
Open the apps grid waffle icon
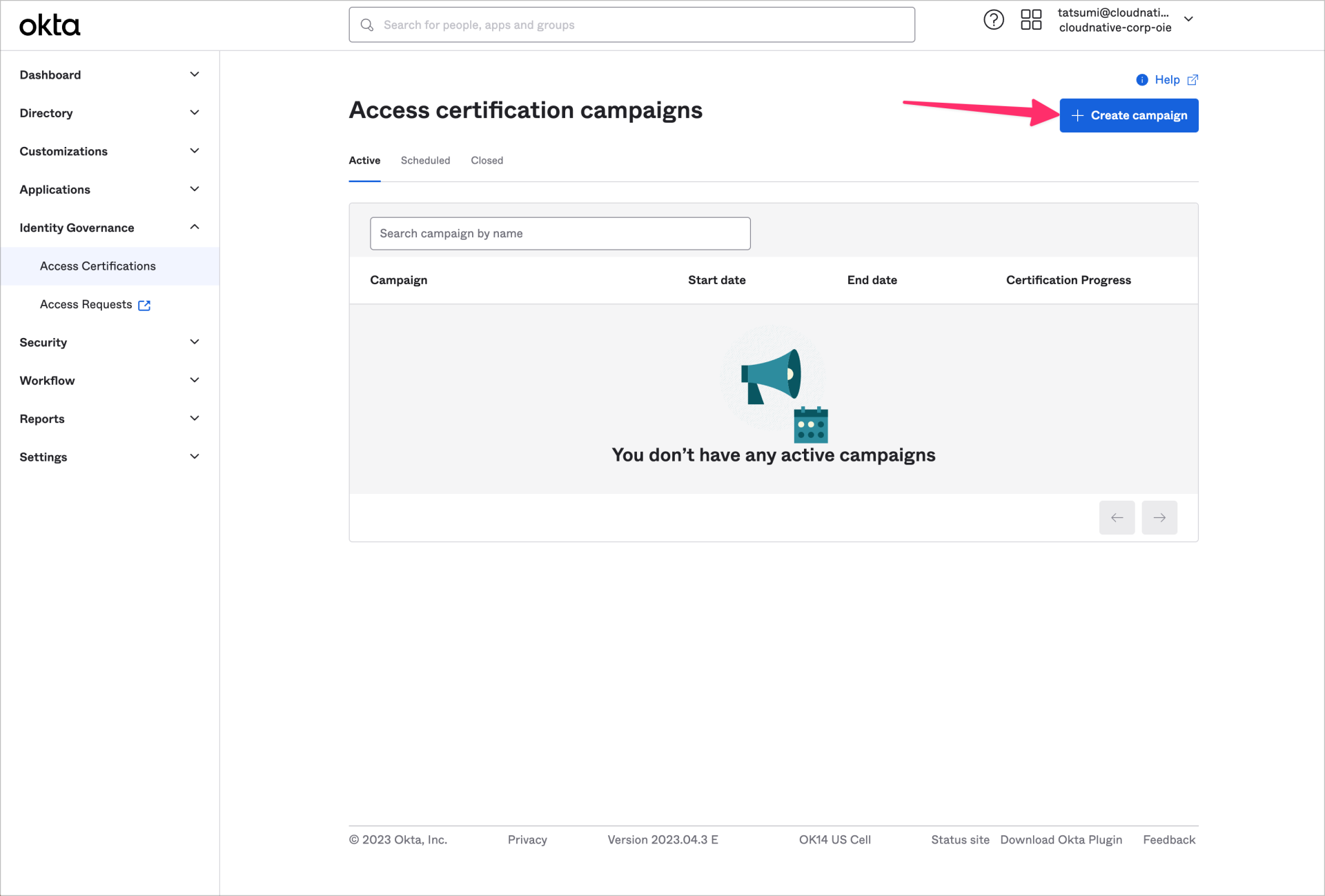1031,19
